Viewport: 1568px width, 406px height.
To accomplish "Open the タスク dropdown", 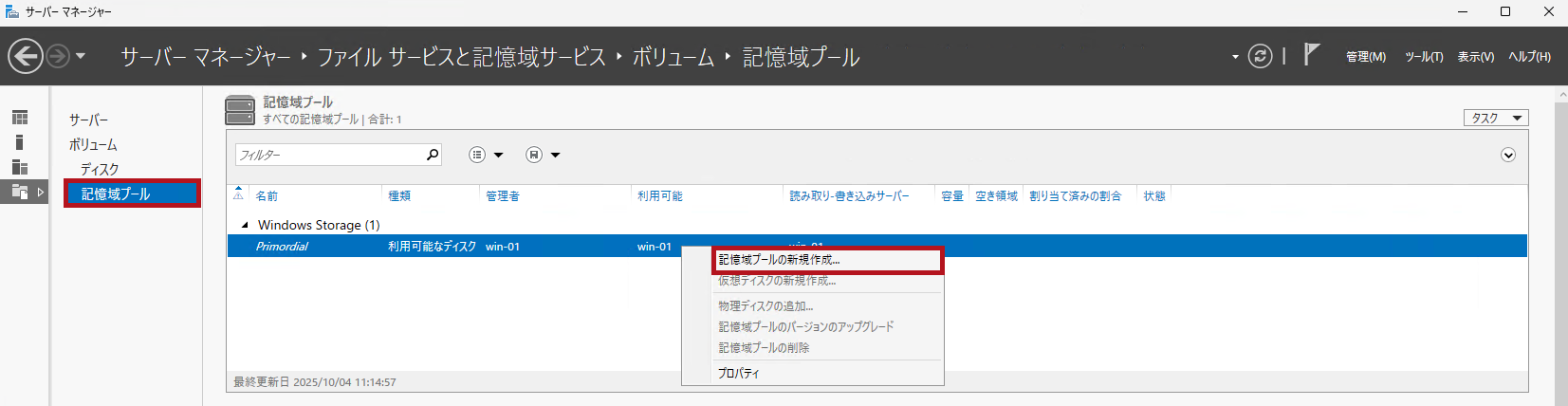I will [x=1496, y=119].
